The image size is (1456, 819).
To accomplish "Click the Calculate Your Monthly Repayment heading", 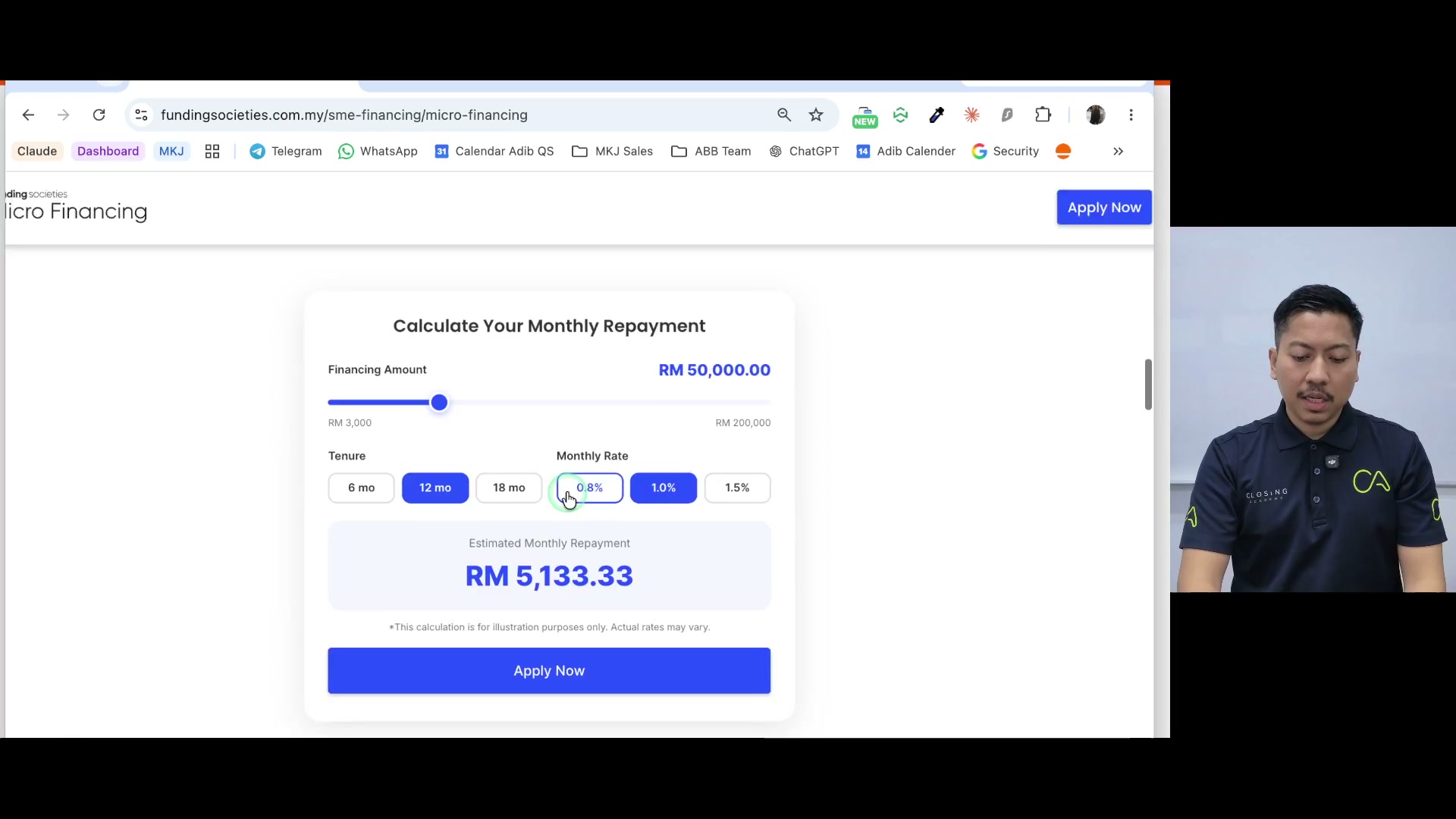I will click(x=549, y=326).
